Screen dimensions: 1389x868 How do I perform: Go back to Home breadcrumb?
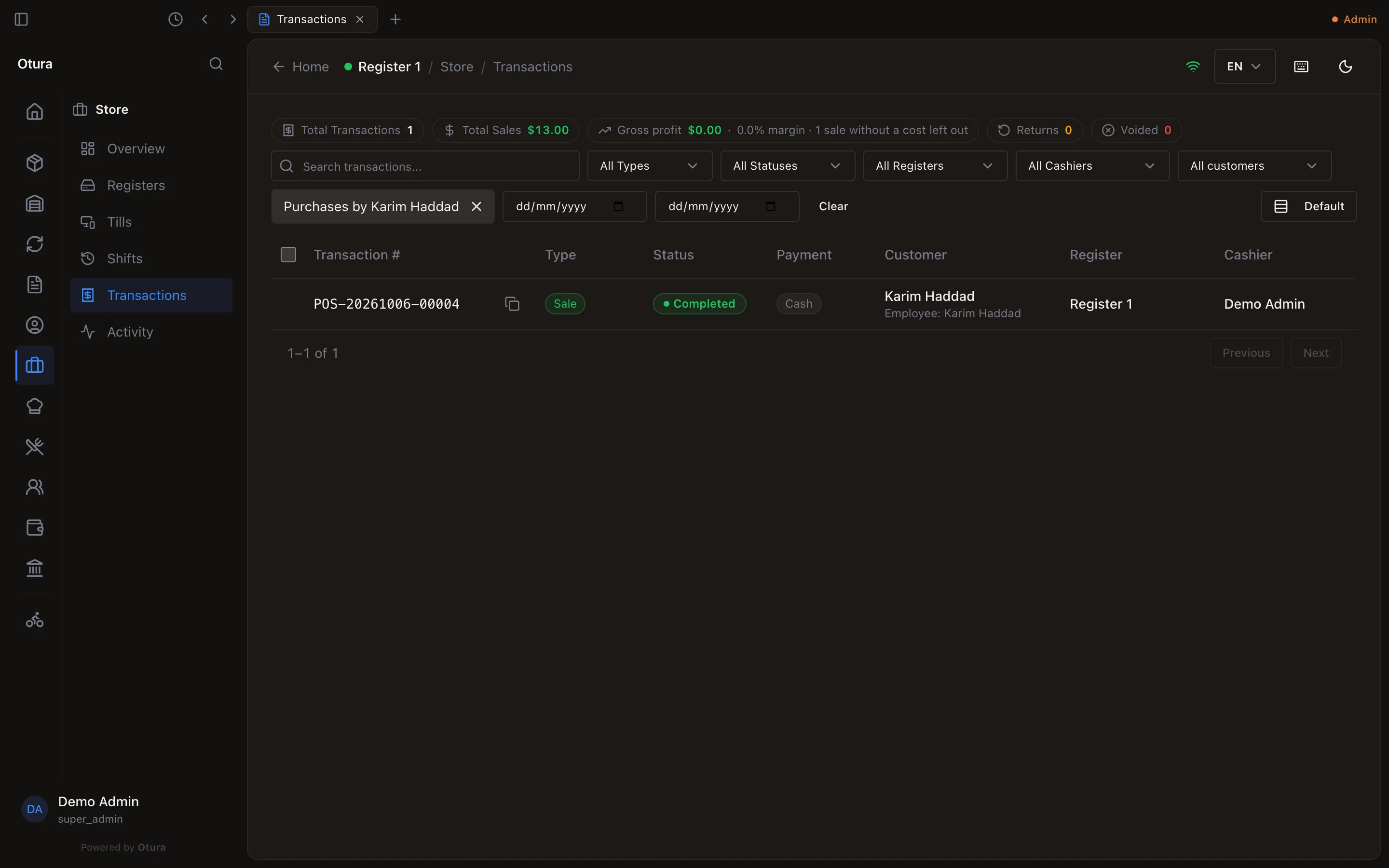coord(301,67)
